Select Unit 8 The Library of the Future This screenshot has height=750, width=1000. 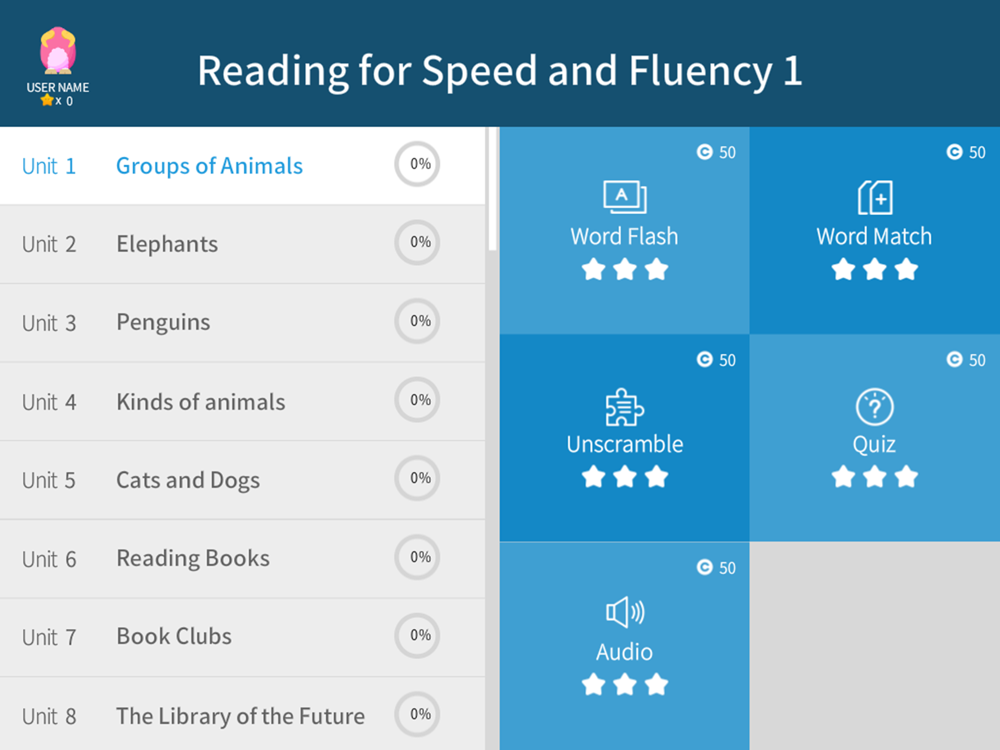242,714
